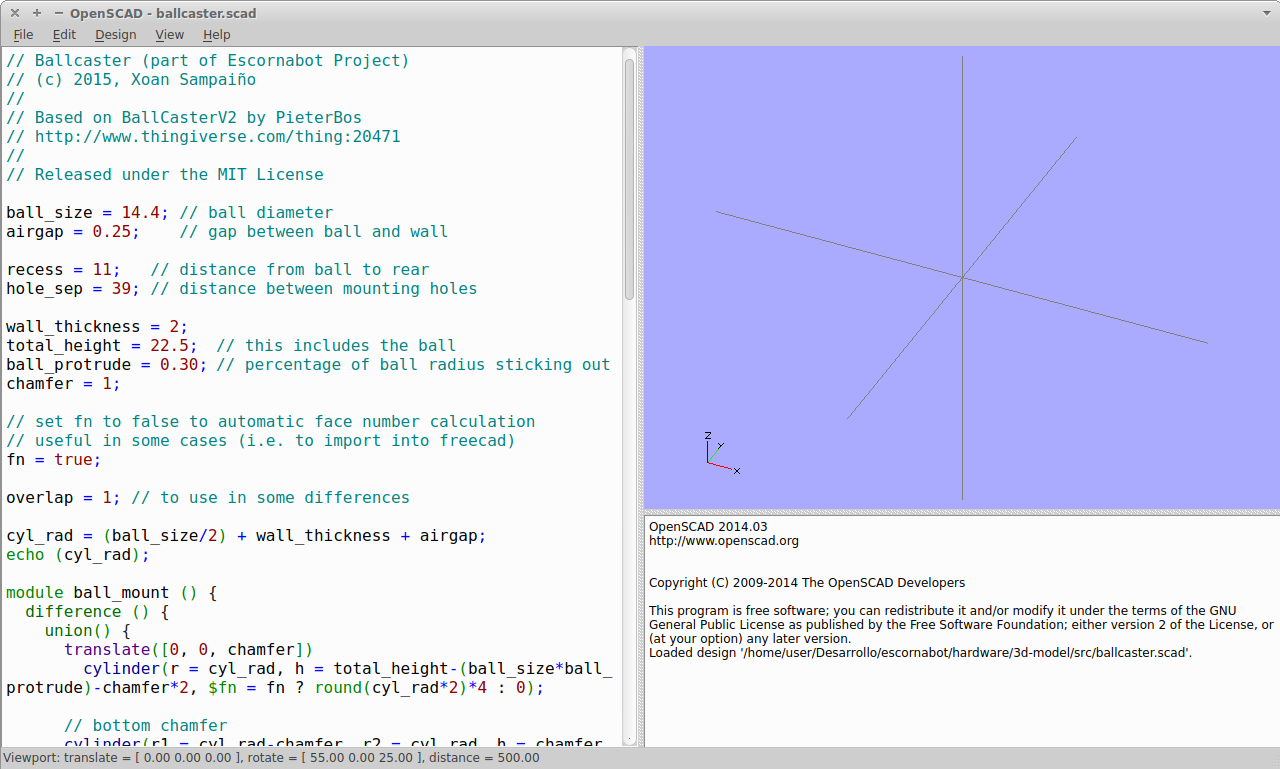Click the 'difference () {' line

pos(97,612)
